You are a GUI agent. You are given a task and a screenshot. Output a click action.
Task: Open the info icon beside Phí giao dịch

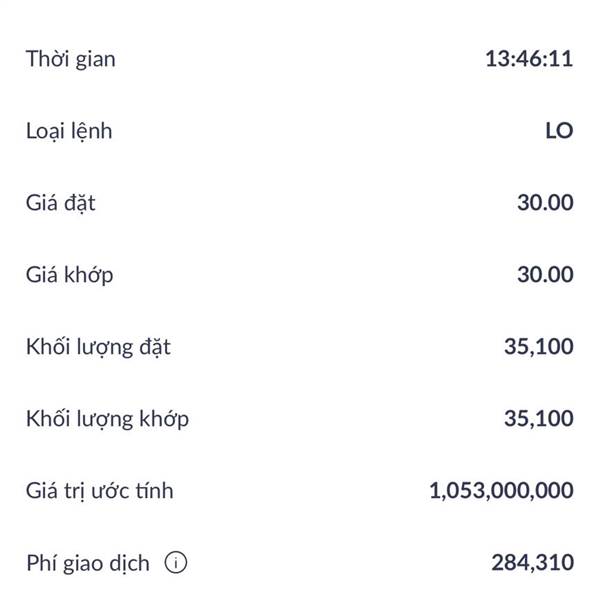click(x=176, y=562)
